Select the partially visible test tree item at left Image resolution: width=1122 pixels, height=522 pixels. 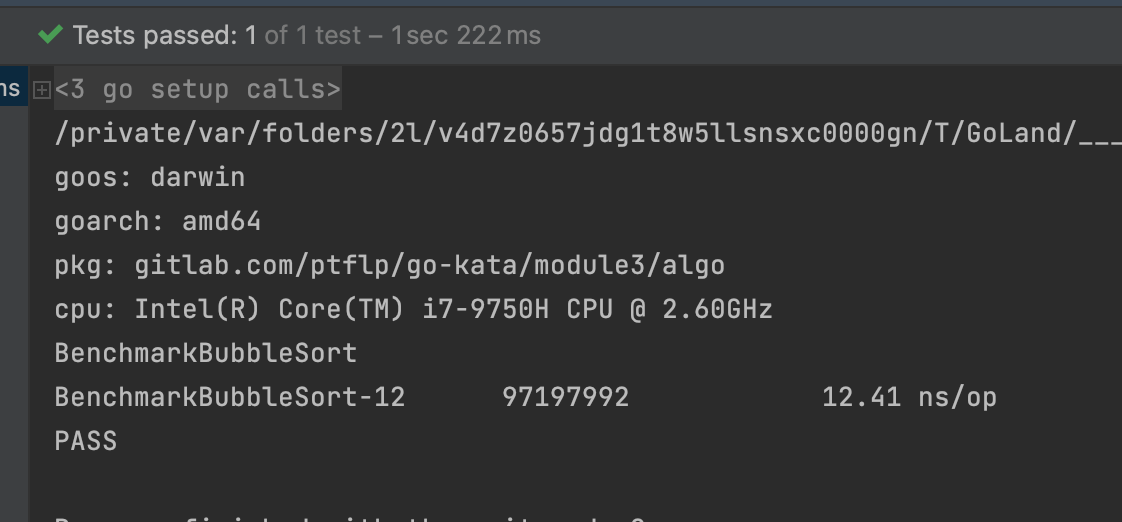pyautogui.click(x=11, y=89)
